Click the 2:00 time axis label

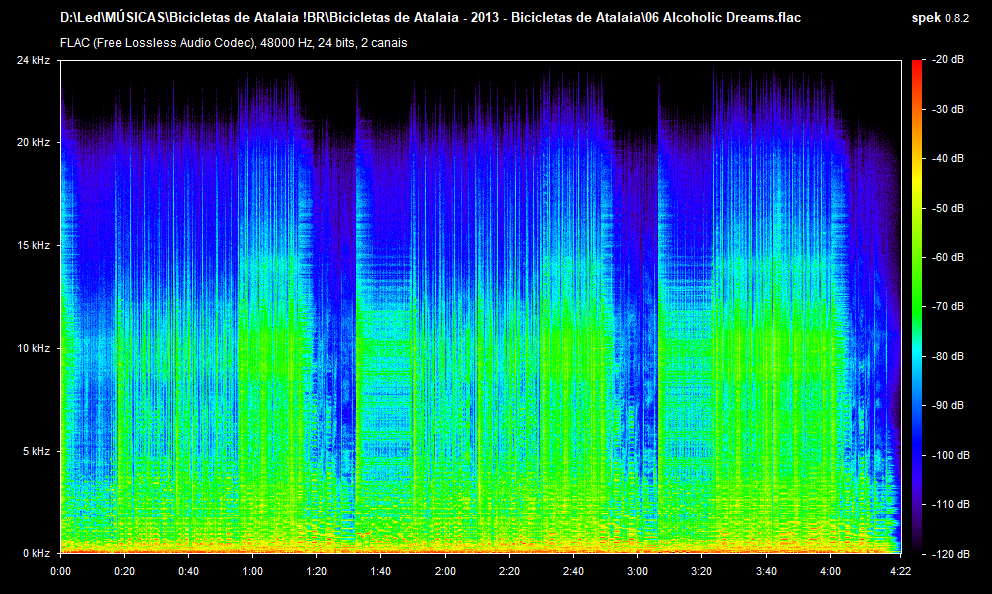(x=445, y=571)
